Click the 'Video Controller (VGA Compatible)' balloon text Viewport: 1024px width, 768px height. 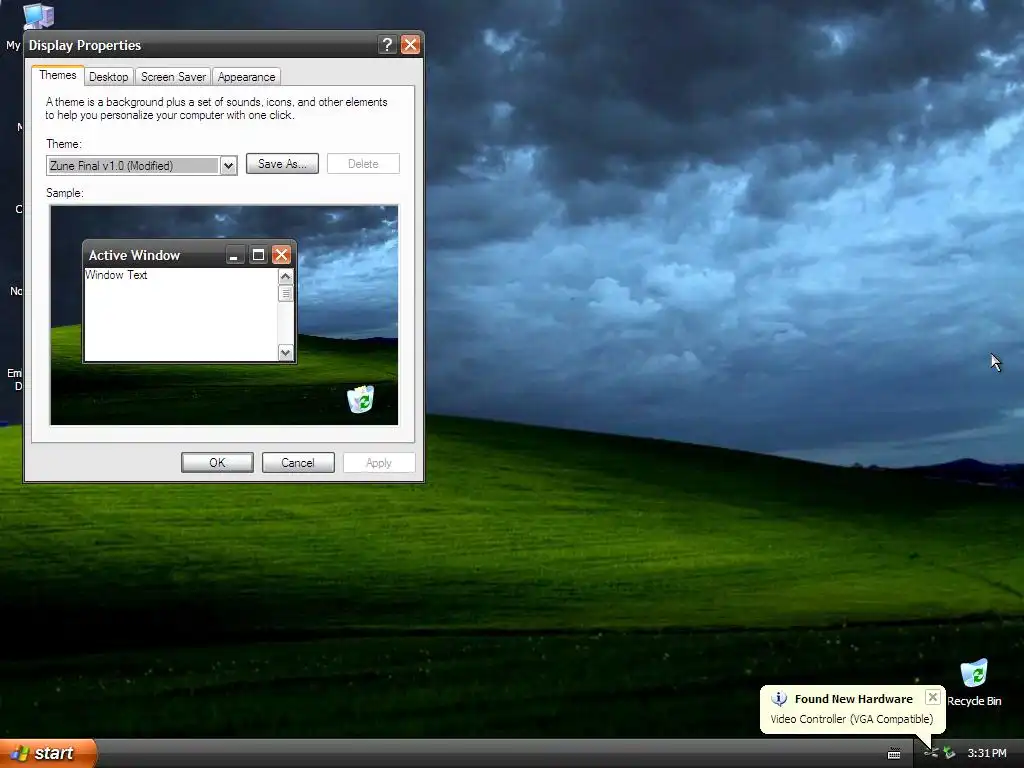[x=852, y=719]
